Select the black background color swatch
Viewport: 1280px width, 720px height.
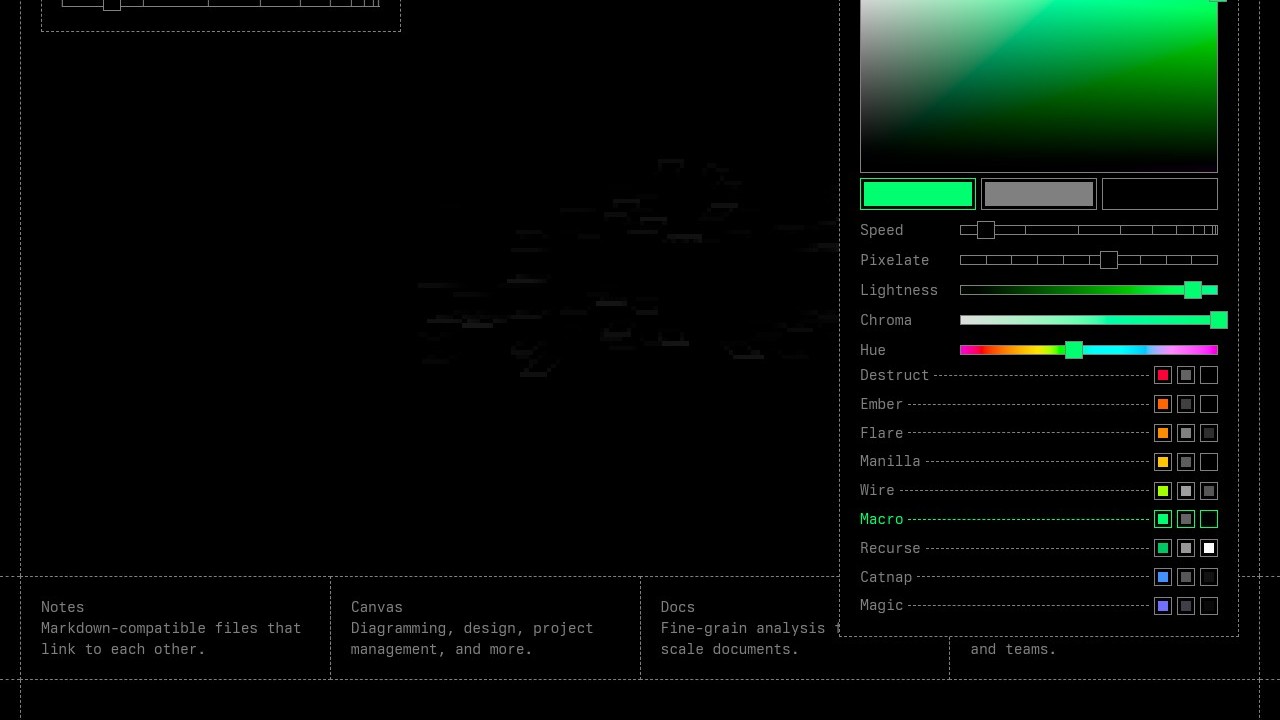coord(1159,194)
